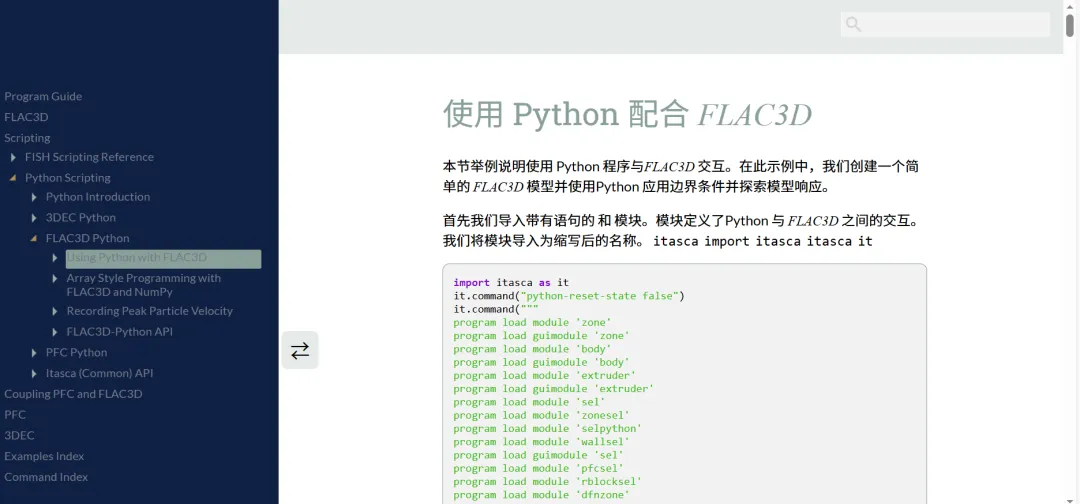The width and height of the screenshot is (1080, 504).
Task: Open the Command Index link
Action: point(46,476)
